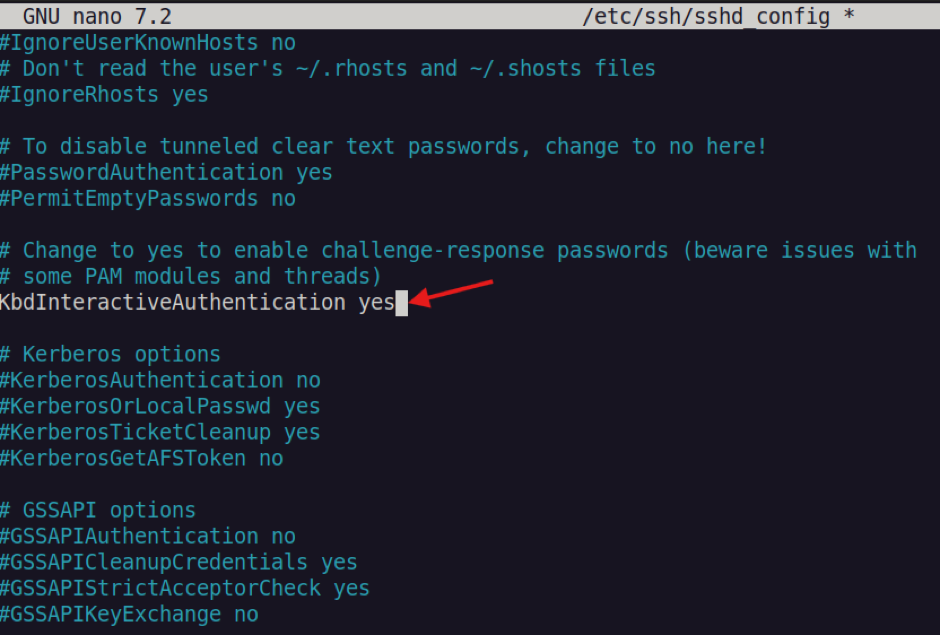This screenshot has width=940, height=635.
Task: Click the KbdInteractiveAuthentication line
Action: 197,303
